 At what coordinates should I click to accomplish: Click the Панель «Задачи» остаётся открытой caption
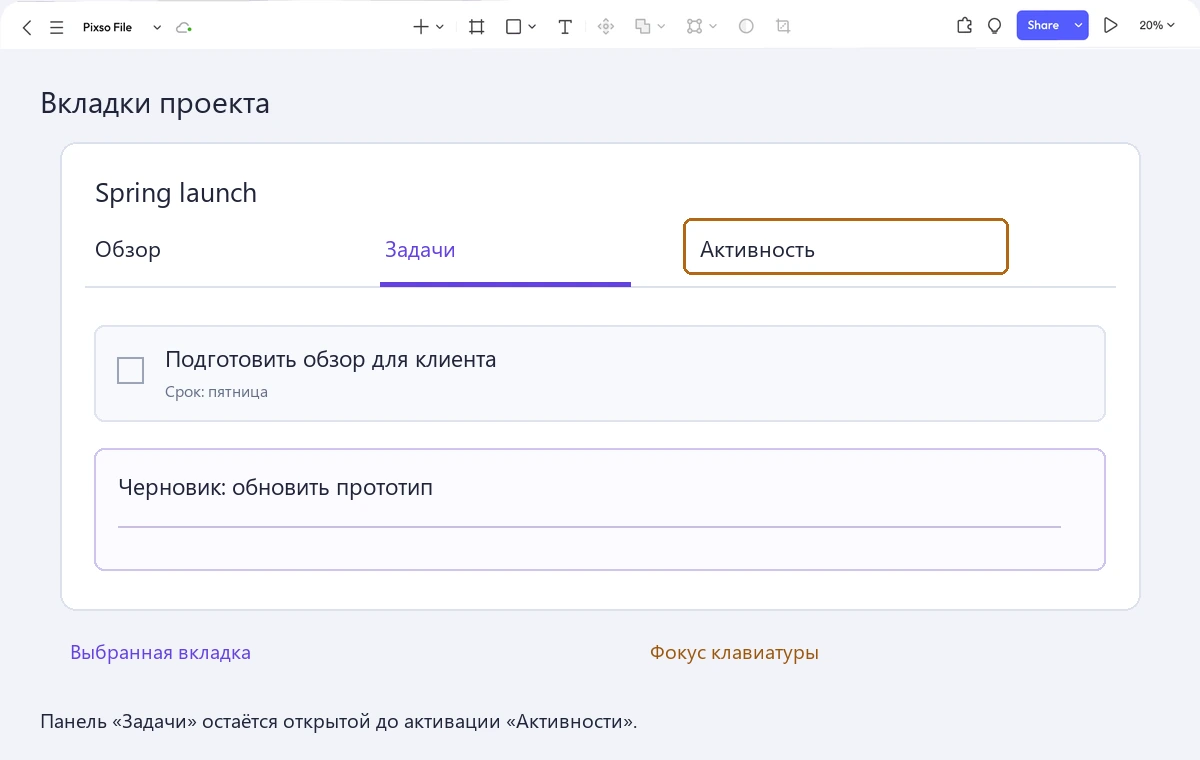[x=339, y=721]
